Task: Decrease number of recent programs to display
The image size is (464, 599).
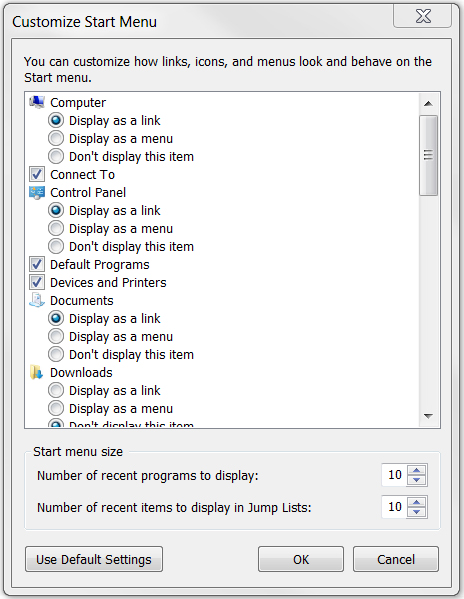Action: [x=417, y=480]
